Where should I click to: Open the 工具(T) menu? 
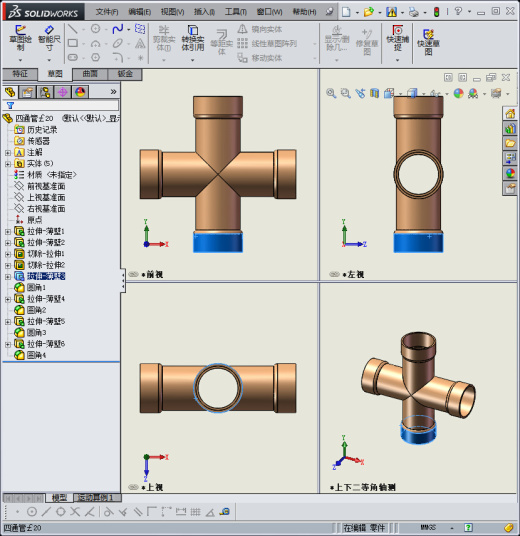236,12
